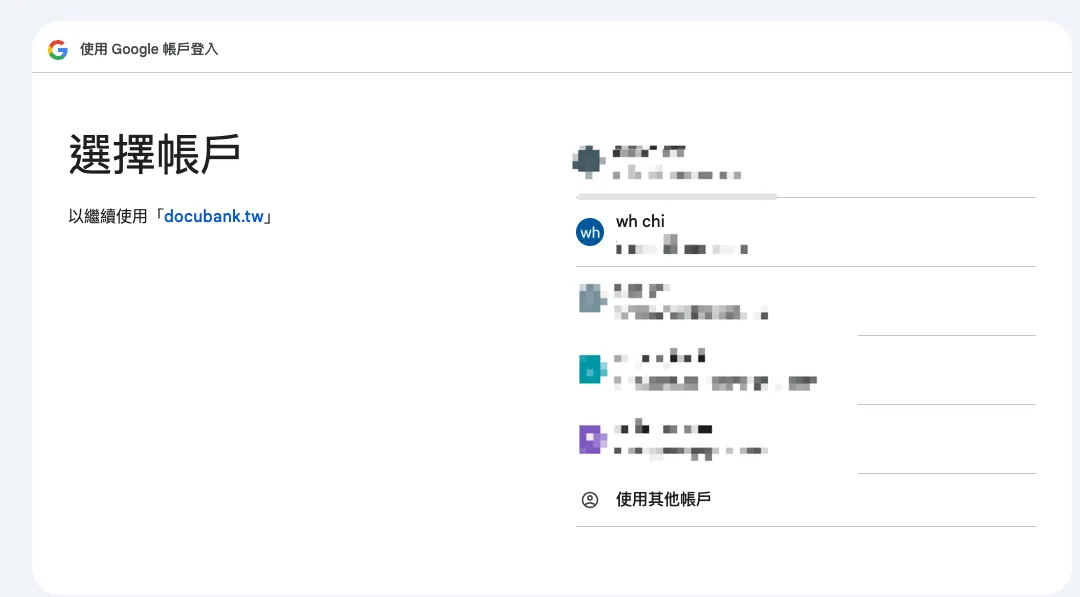Click the progress bar under the first account
This screenshot has height=597, width=1080.
pyautogui.click(x=675, y=195)
